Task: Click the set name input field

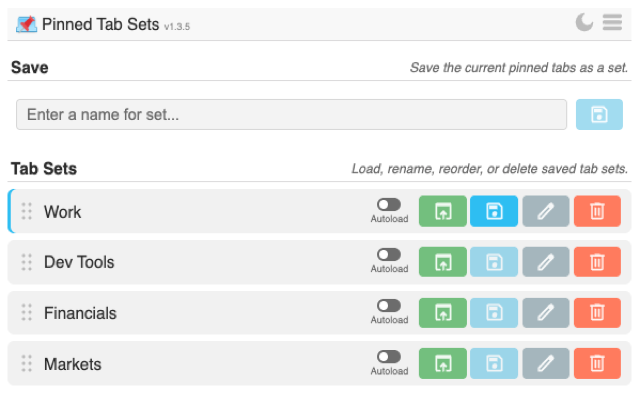Action: 291,115
